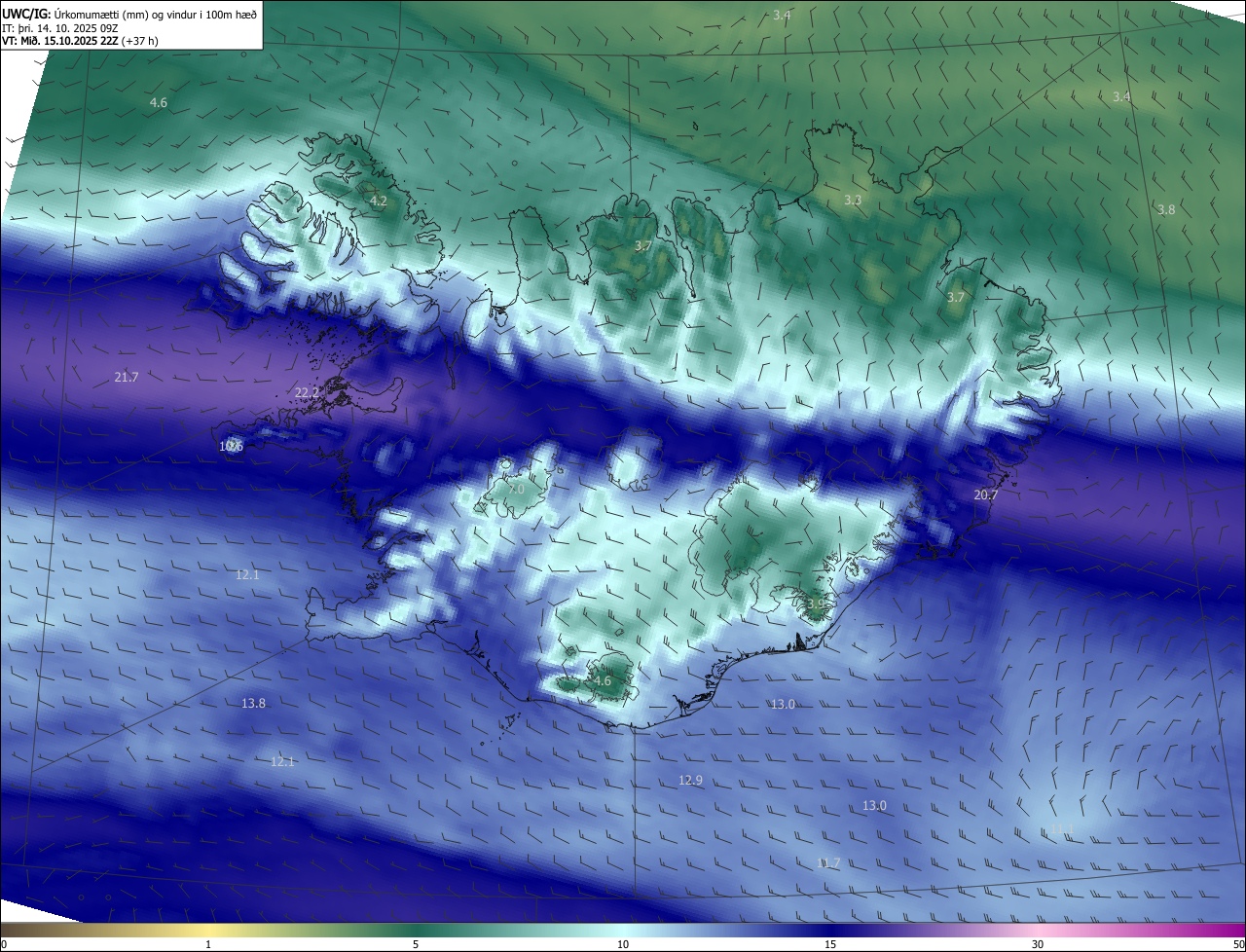Click the VT Mið. 15.10.2025 22Z line
The image size is (1246, 952).
click(80, 41)
